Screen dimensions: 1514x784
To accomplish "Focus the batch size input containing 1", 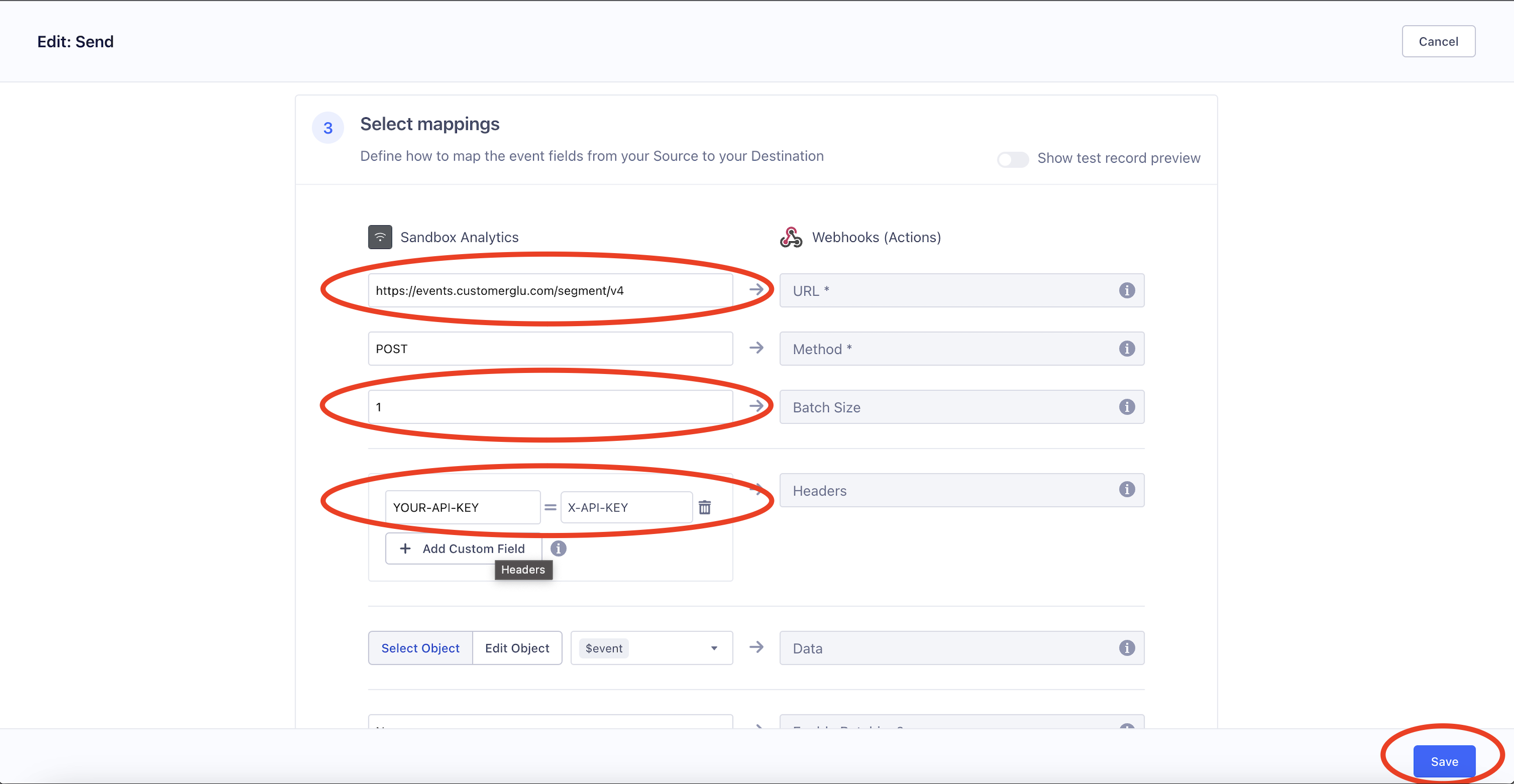I will pos(550,407).
